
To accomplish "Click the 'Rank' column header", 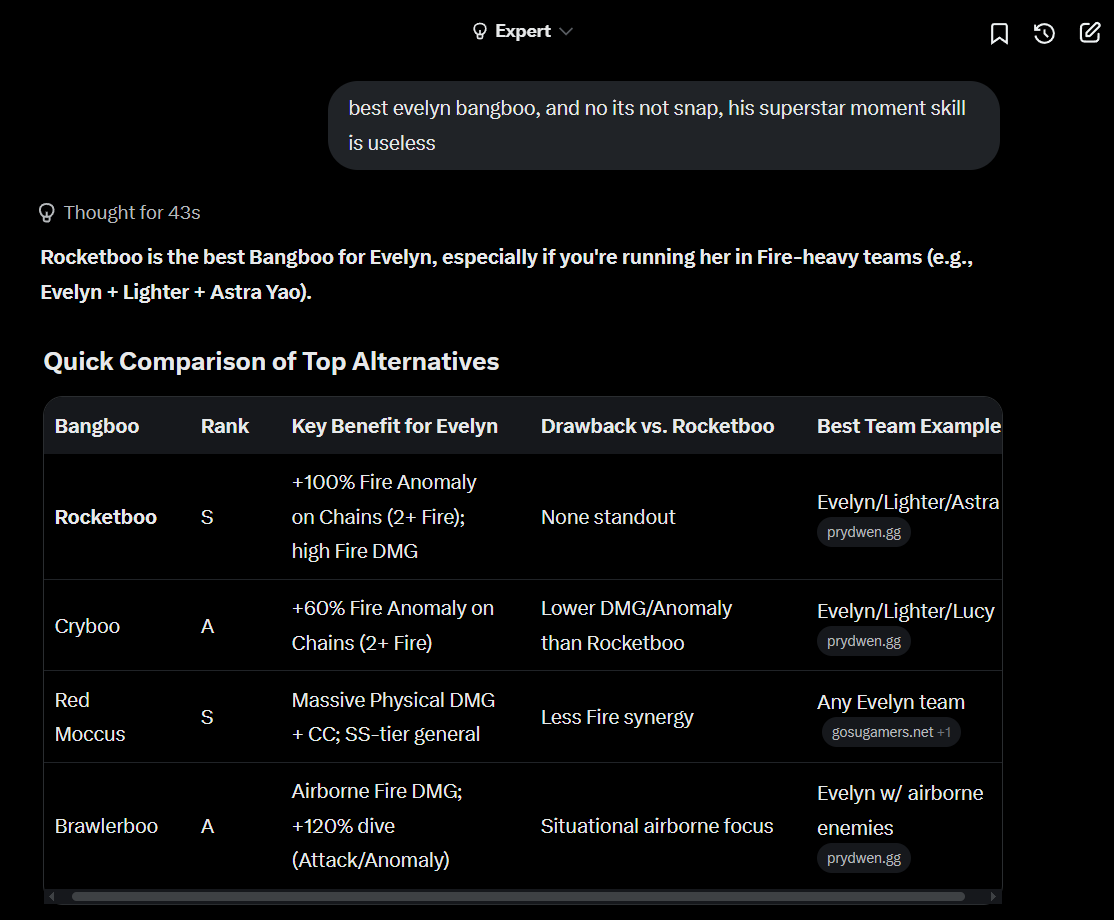I will [x=225, y=426].
